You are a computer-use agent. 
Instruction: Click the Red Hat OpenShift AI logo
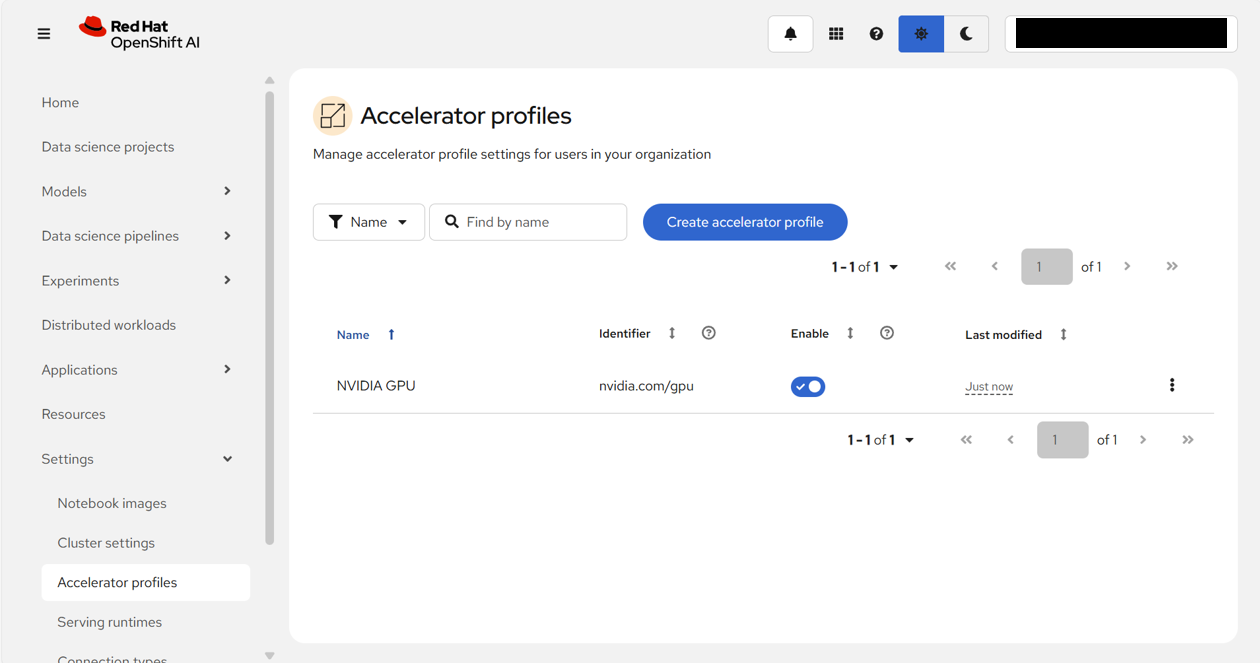click(140, 34)
